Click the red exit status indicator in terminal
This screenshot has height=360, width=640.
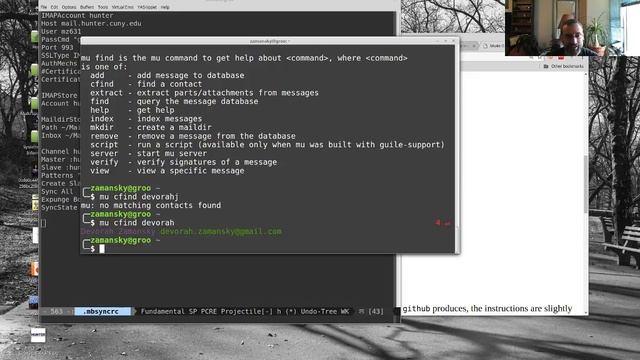tap(443, 223)
